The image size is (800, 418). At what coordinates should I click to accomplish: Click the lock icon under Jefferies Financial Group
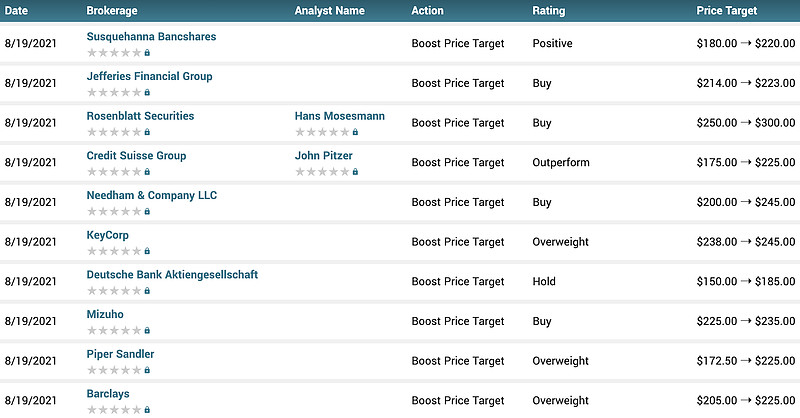pos(147,92)
